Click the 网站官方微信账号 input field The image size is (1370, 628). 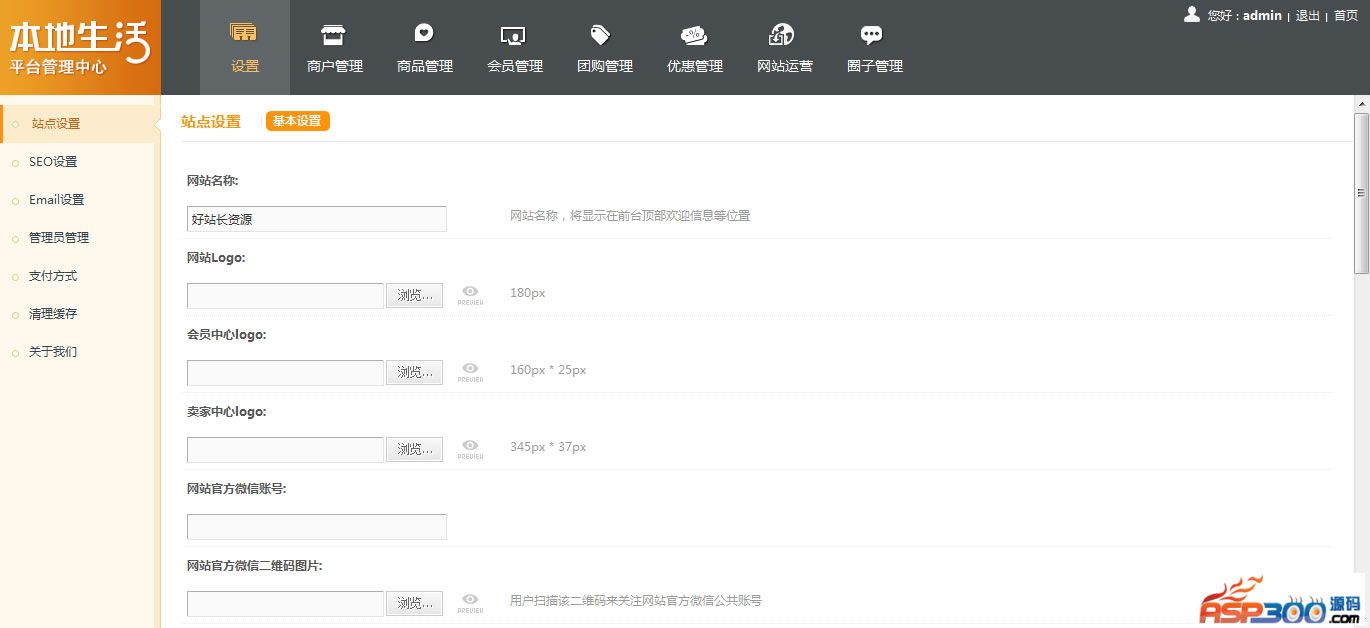[317, 527]
